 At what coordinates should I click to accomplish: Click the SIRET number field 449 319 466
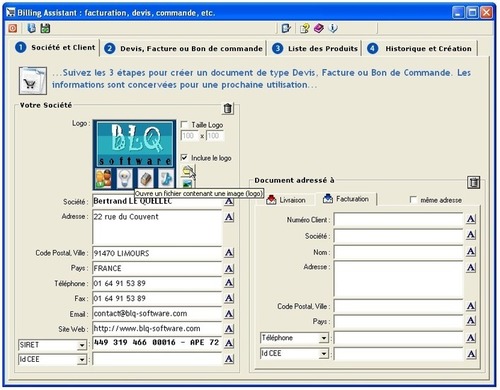point(157,343)
